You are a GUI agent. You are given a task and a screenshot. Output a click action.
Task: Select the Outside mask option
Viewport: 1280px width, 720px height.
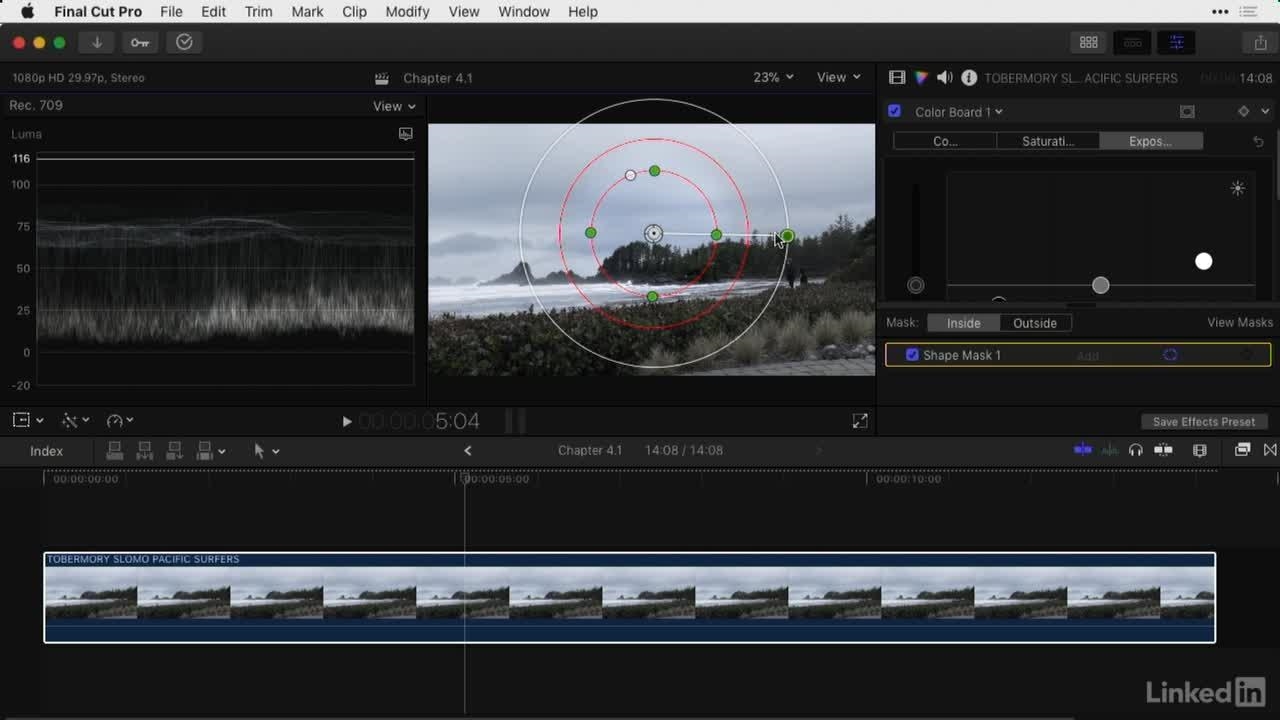(x=1034, y=323)
